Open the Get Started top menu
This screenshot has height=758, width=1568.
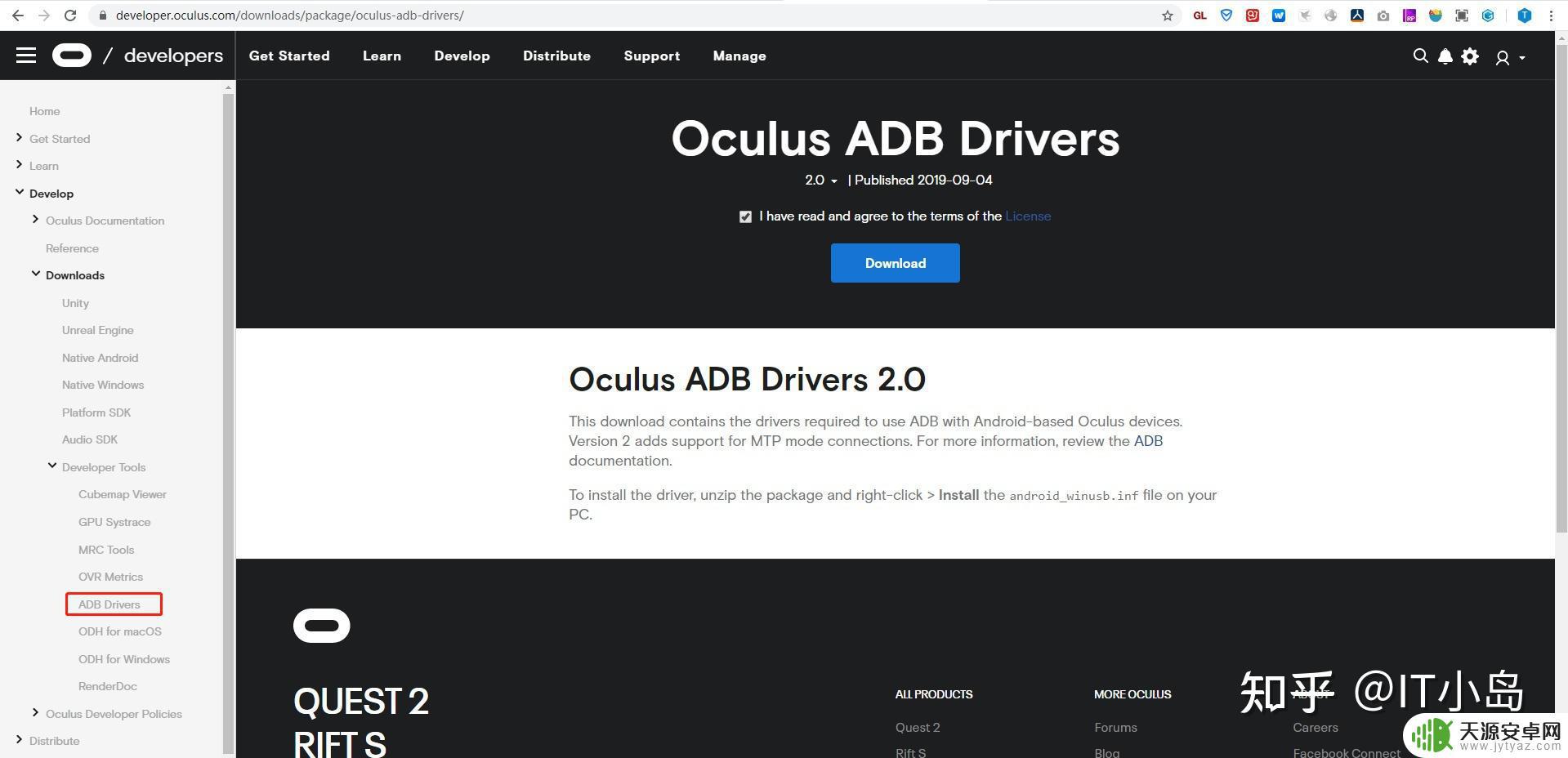pyautogui.click(x=289, y=56)
